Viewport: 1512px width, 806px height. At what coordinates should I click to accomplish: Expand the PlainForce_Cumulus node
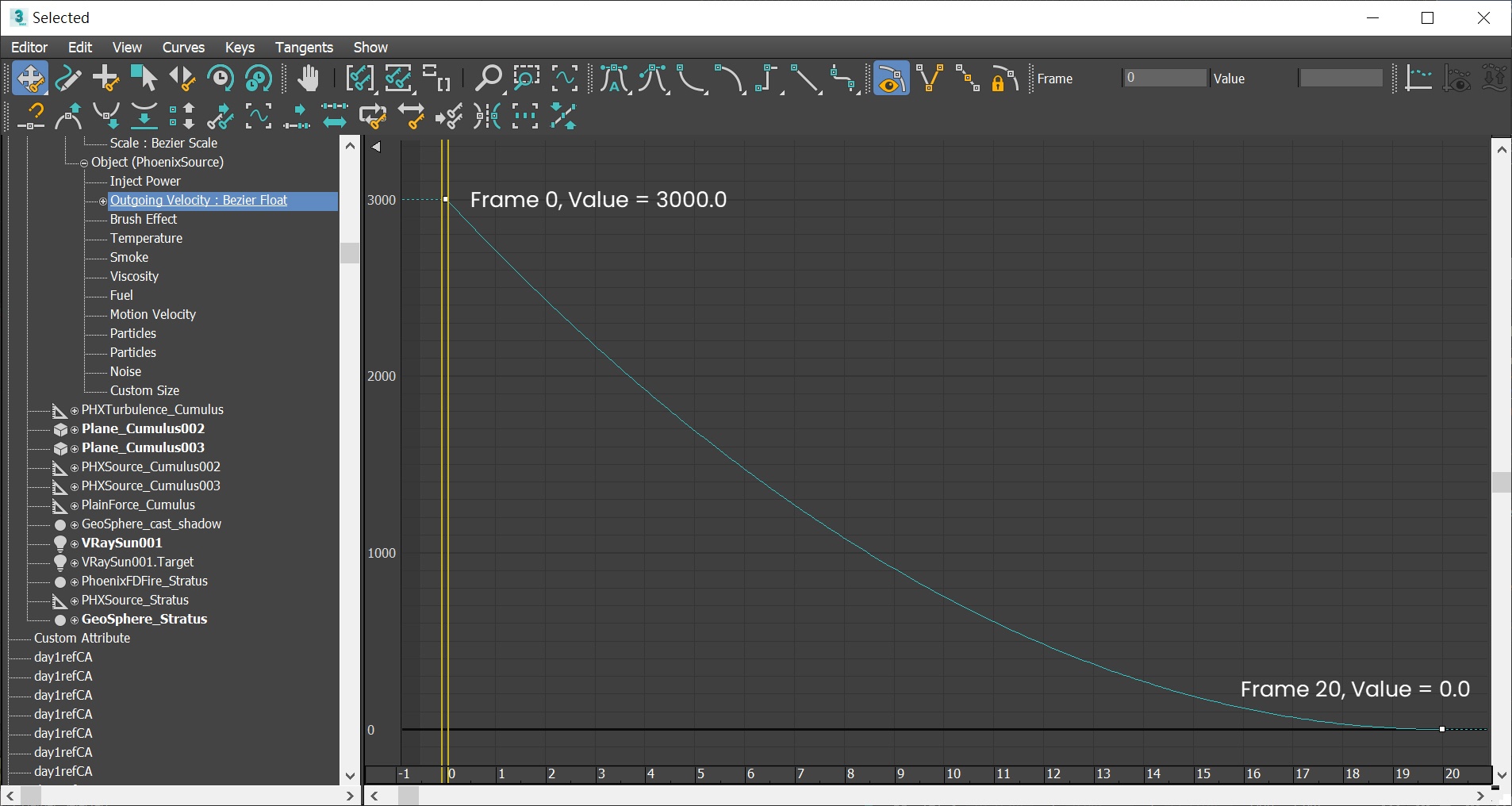point(75,505)
